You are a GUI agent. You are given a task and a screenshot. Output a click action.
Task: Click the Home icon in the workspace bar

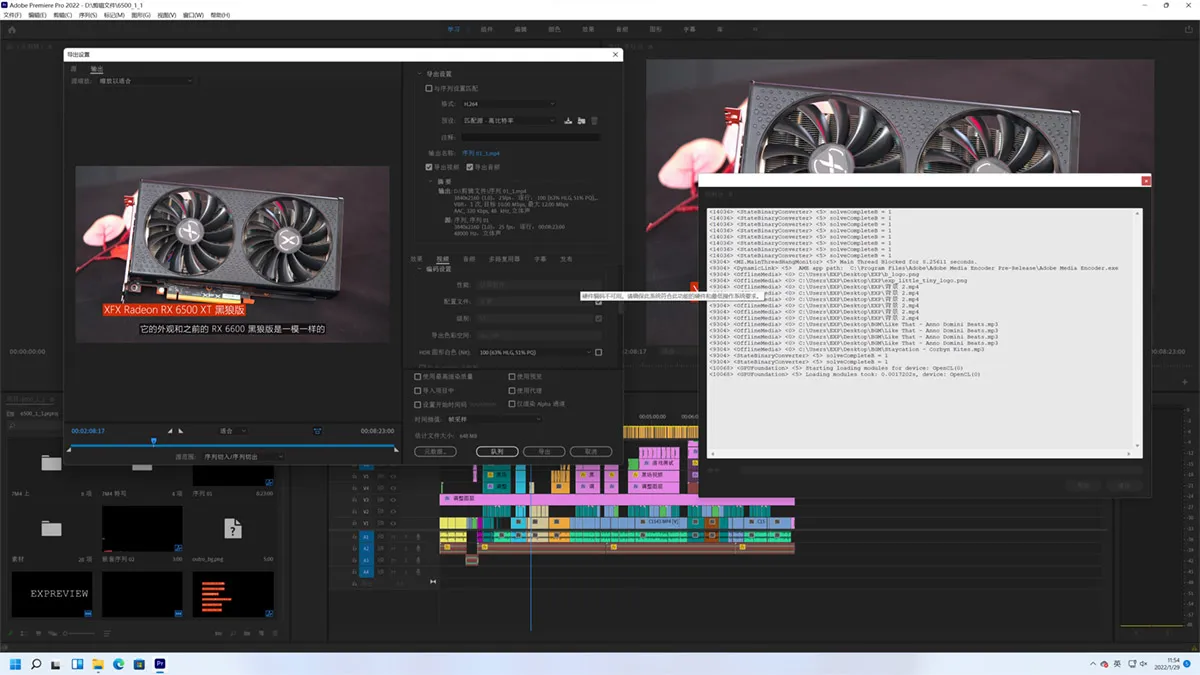click(12, 30)
